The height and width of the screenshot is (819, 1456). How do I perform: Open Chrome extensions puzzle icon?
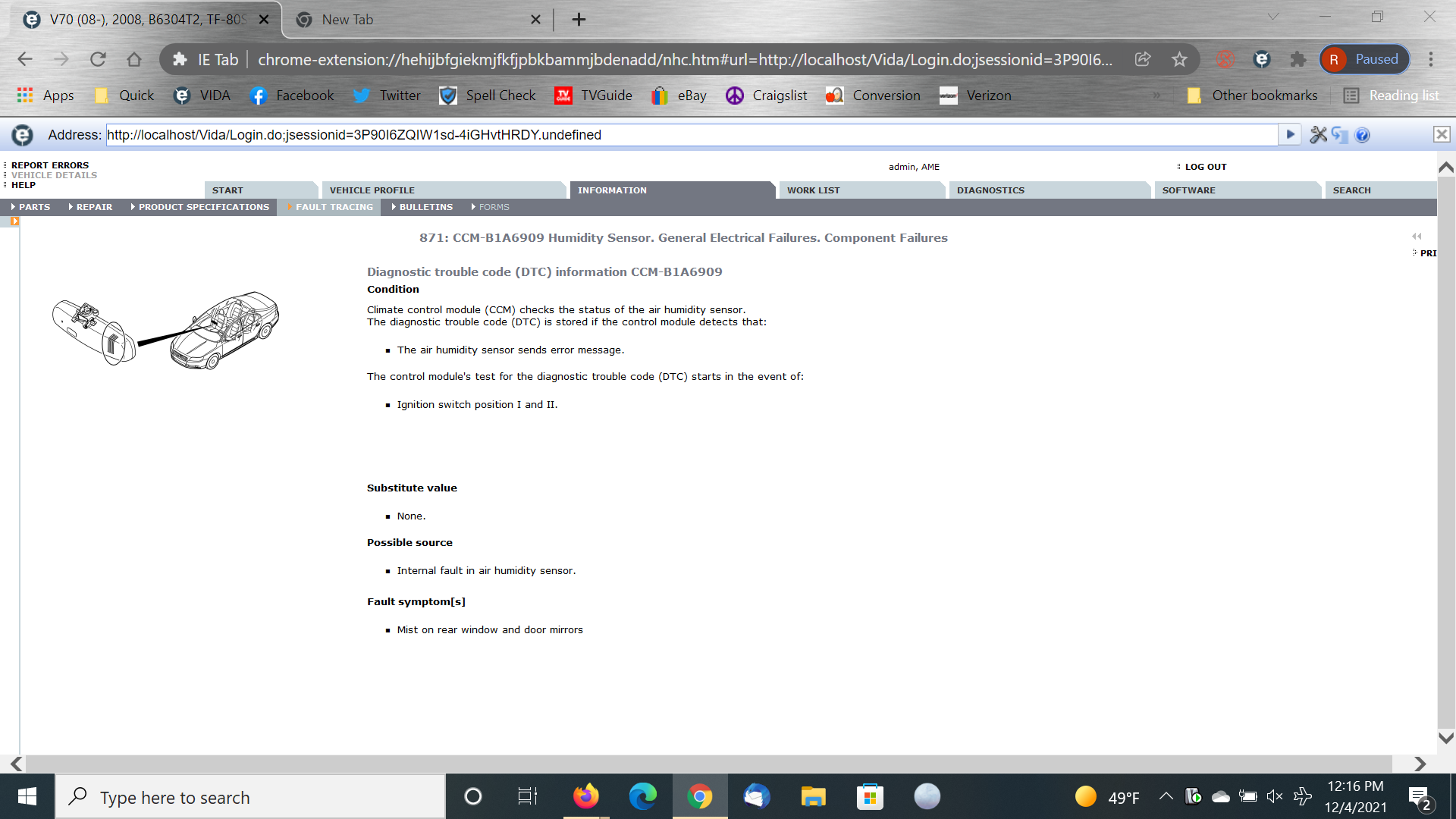click(1298, 59)
